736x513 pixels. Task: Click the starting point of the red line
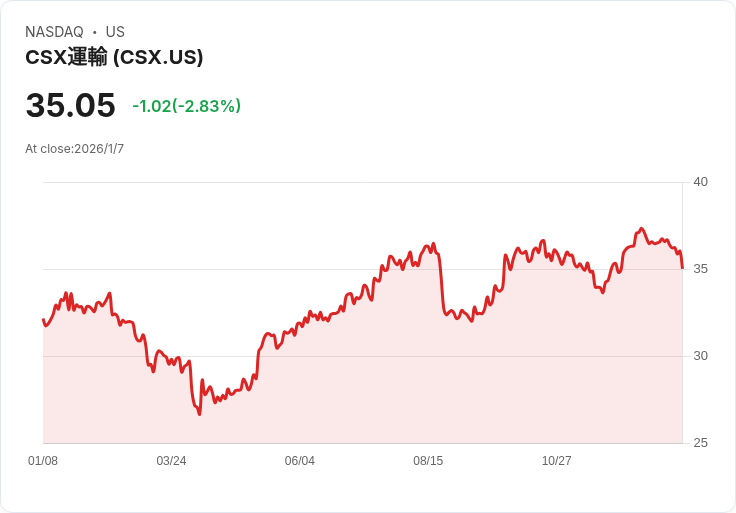[x=43, y=320]
